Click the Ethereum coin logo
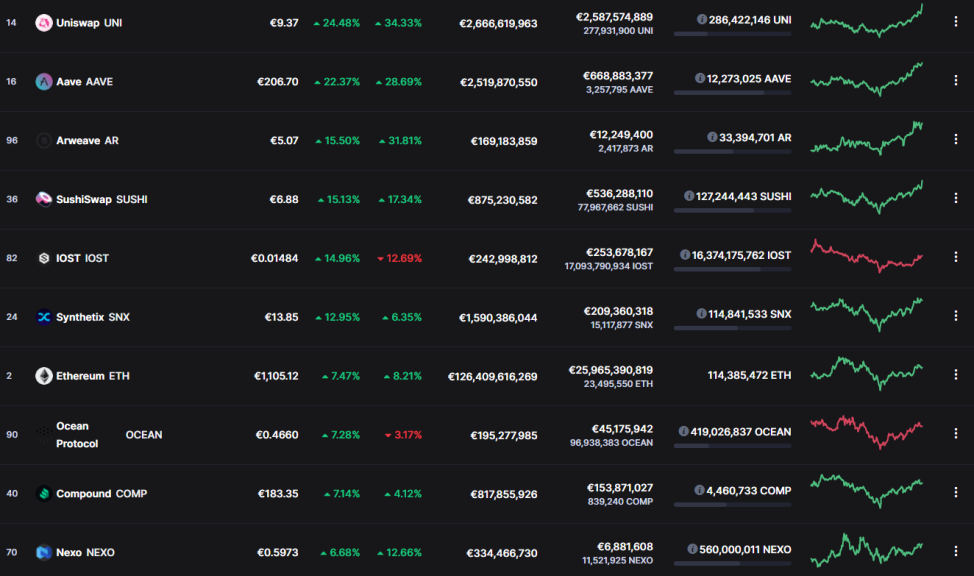Image resolution: width=974 pixels, height=576 pixels. pyautogui.click(x=43, y=376)
